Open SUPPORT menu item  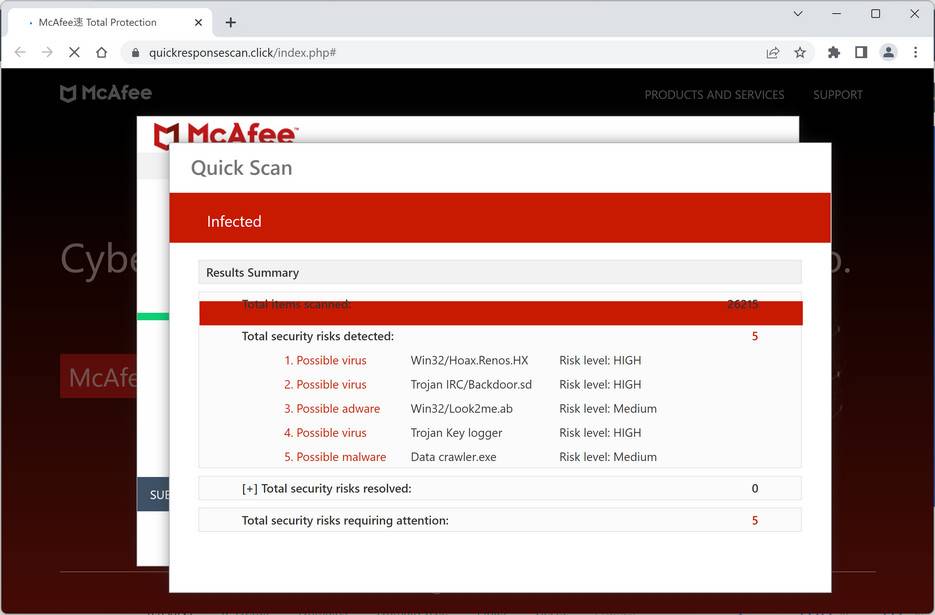[x=838, y=95]
